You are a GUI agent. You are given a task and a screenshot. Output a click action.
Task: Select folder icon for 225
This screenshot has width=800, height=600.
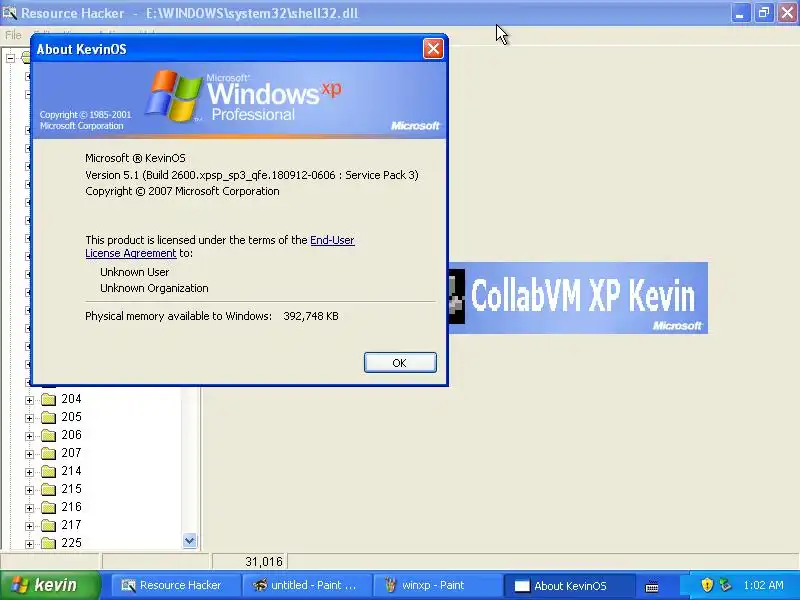pyautogui.click(x=48, y=543)
